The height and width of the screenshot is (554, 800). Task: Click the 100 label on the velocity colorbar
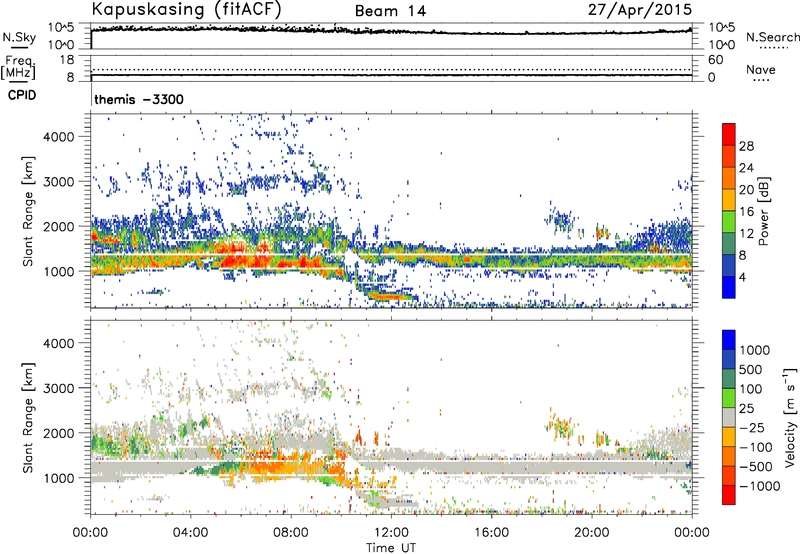752,389
